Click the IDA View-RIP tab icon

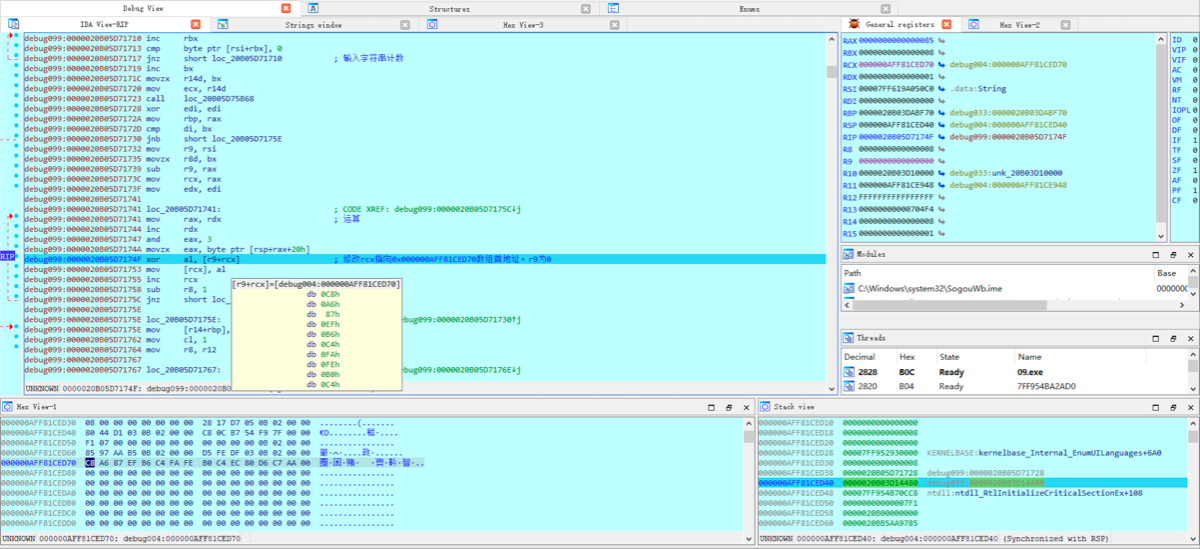click(13, 23)
